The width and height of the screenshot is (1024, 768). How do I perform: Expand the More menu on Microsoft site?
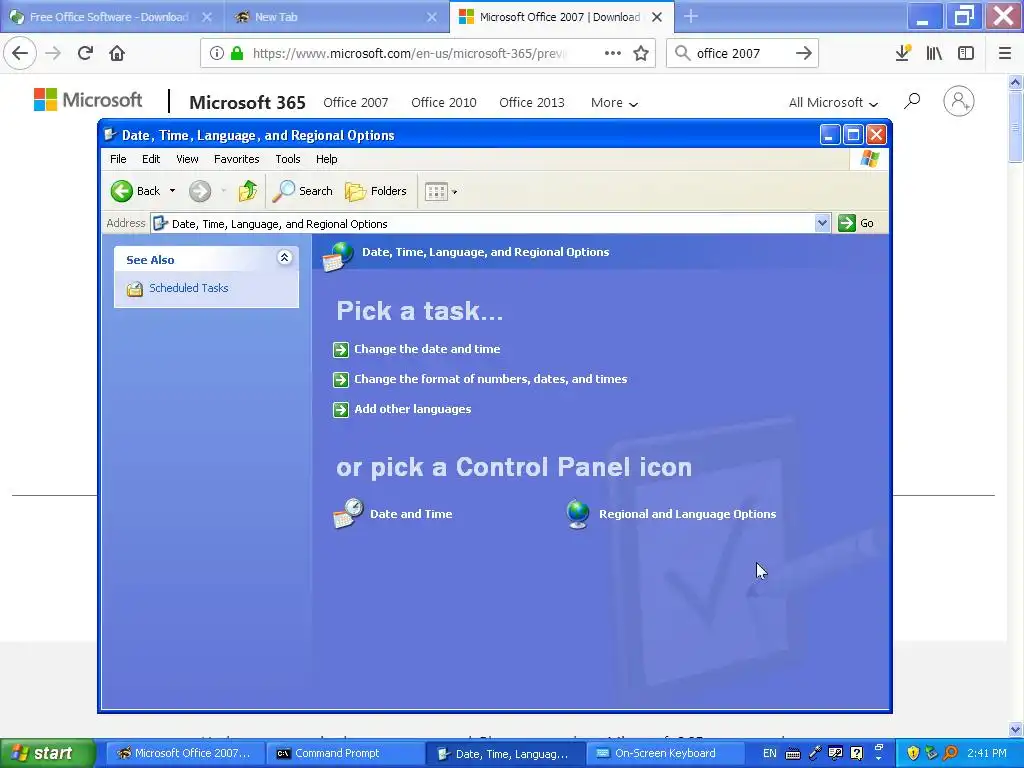point(614,103)
